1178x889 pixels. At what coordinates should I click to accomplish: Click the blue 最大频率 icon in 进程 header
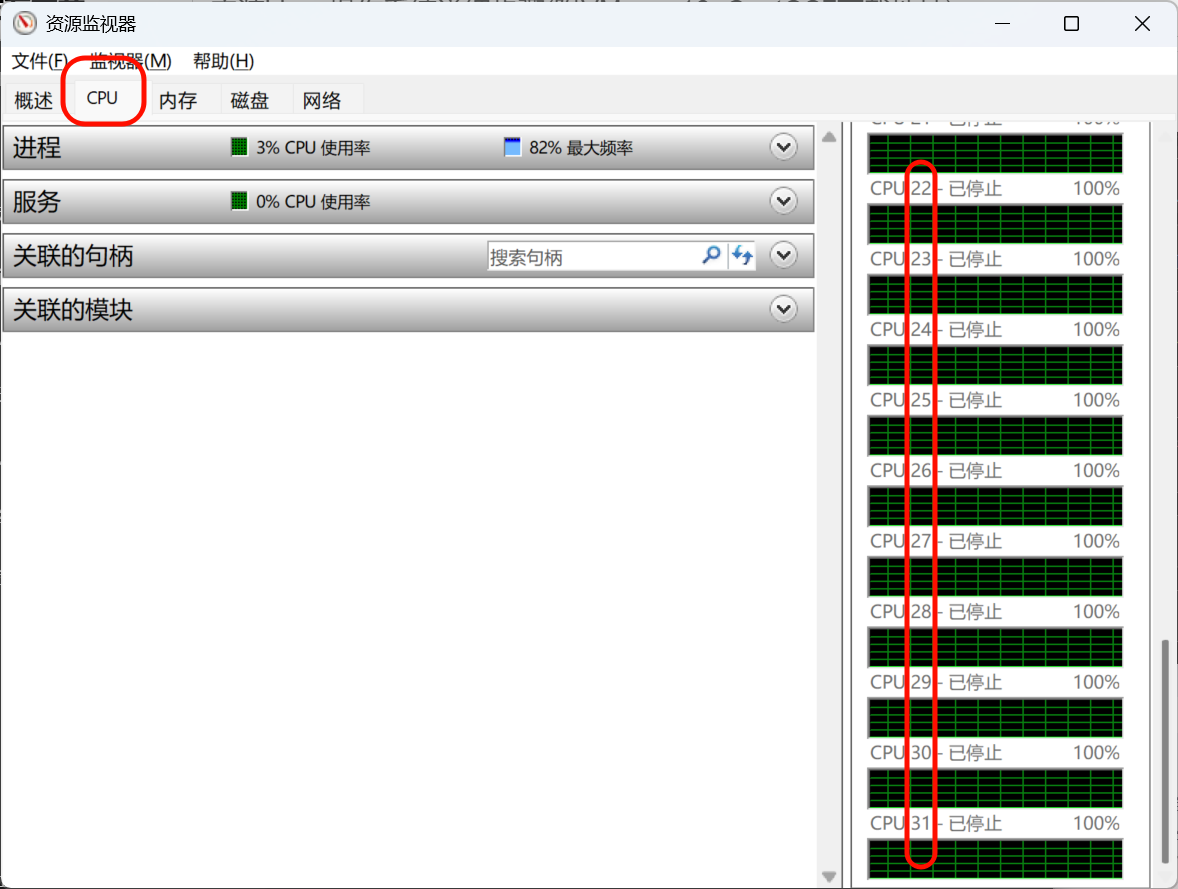click(513, 147)
